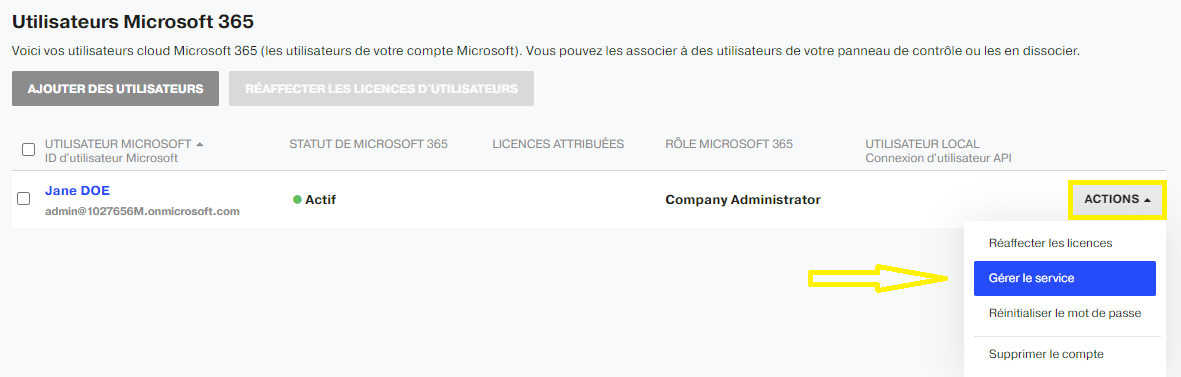Click the STATUT DE MICROSOFT 365 column header
The image size is (1181, 377).
point(368,144)
